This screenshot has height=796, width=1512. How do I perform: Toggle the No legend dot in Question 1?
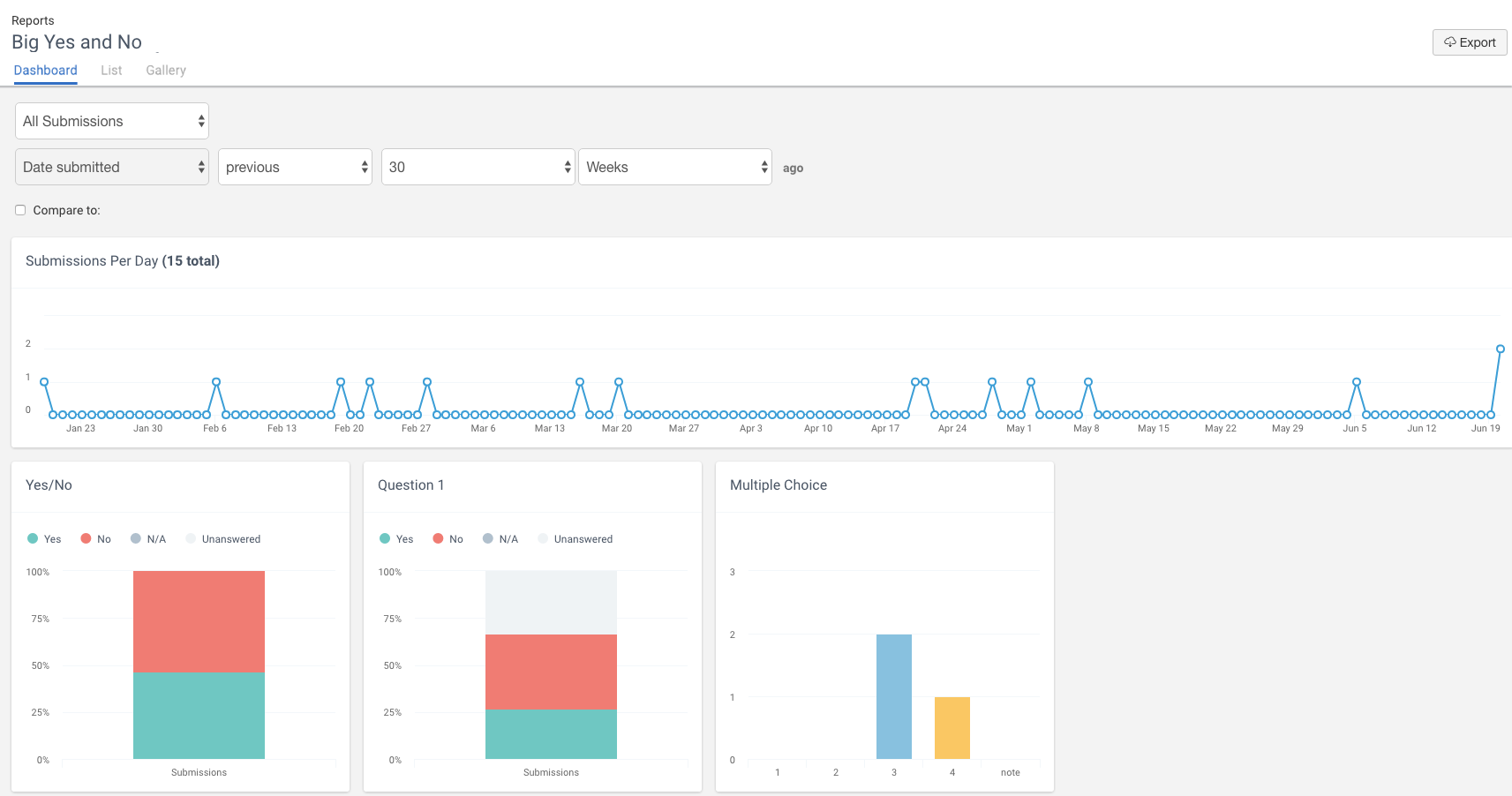(x=438, y=538)
